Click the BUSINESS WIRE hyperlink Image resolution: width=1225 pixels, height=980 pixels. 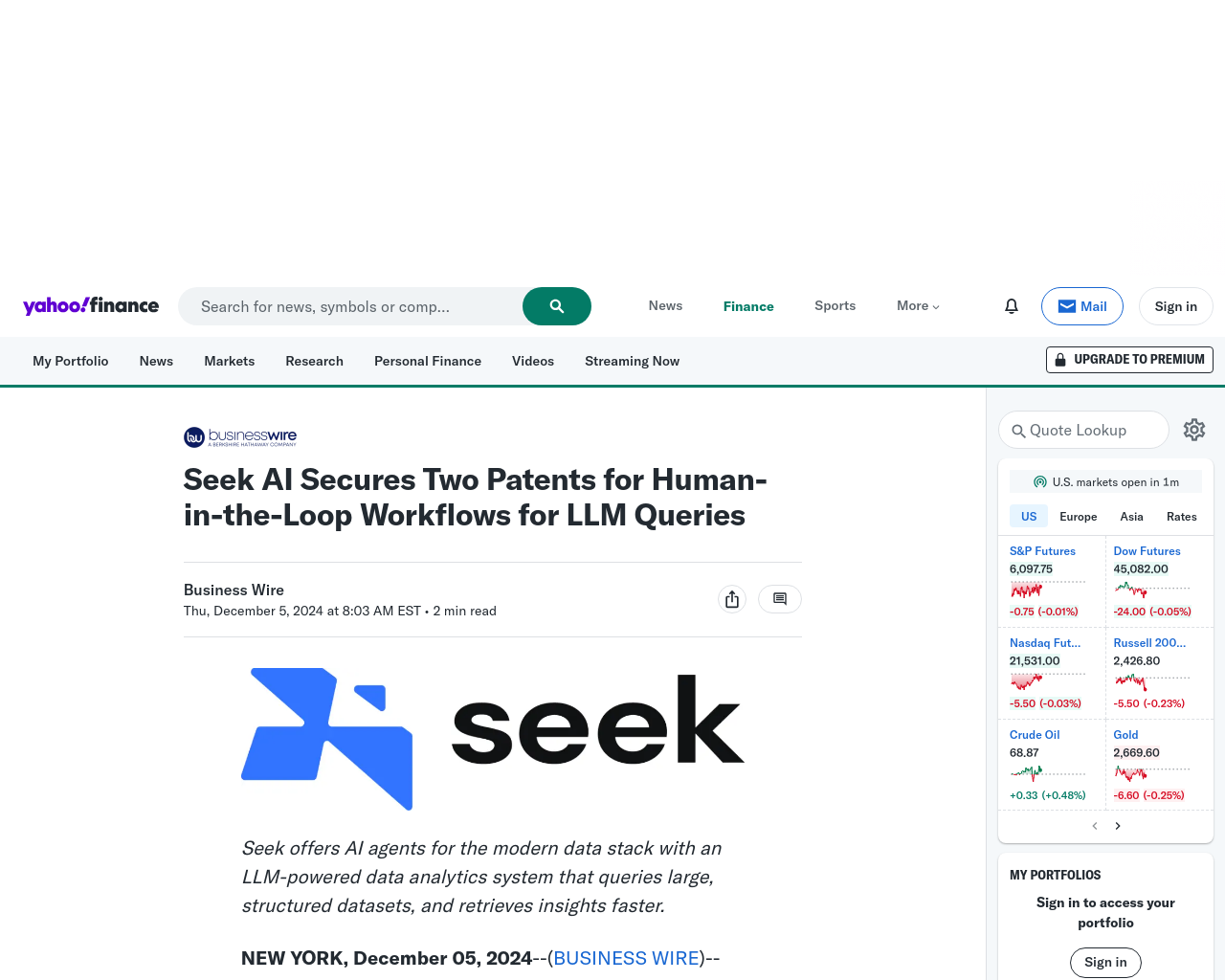pyautogui.click(x=626, y=958)
